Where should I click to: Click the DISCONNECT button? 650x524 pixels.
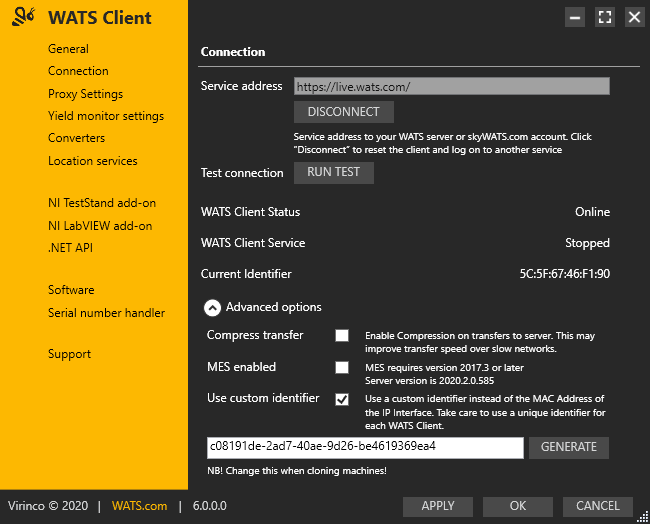click(x=344, y=112)
